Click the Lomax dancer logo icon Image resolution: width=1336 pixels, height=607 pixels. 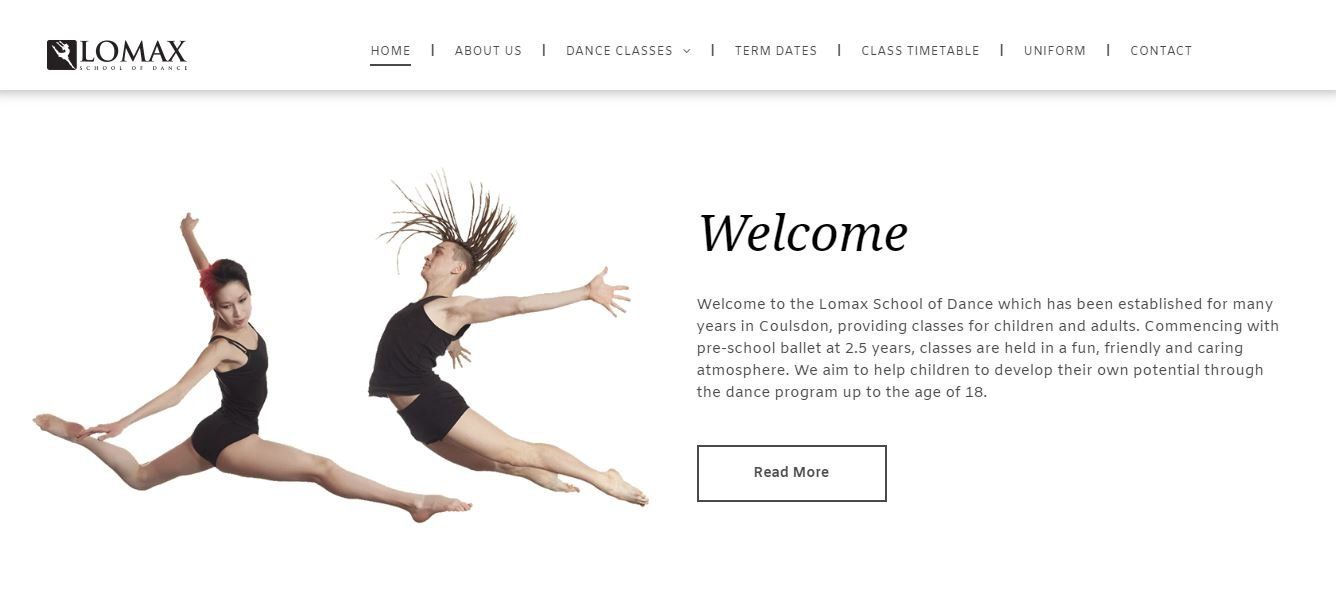click(62, 55)
